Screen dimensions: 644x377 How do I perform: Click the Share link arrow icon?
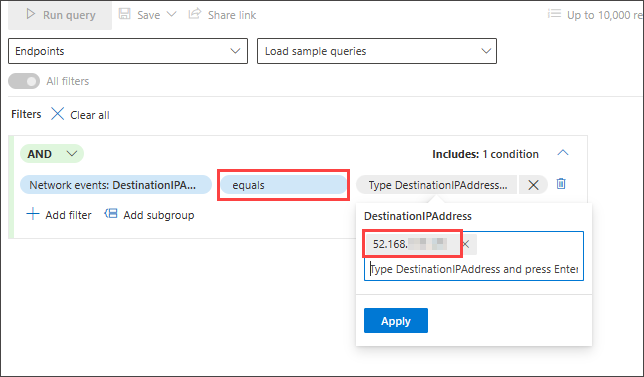tap(195, 14)
